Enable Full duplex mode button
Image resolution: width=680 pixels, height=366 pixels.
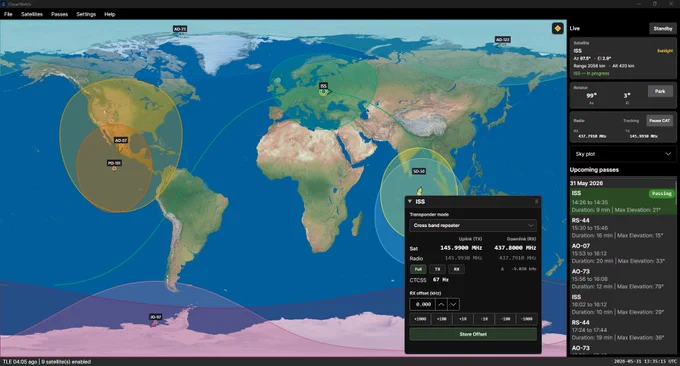point(418,269)
